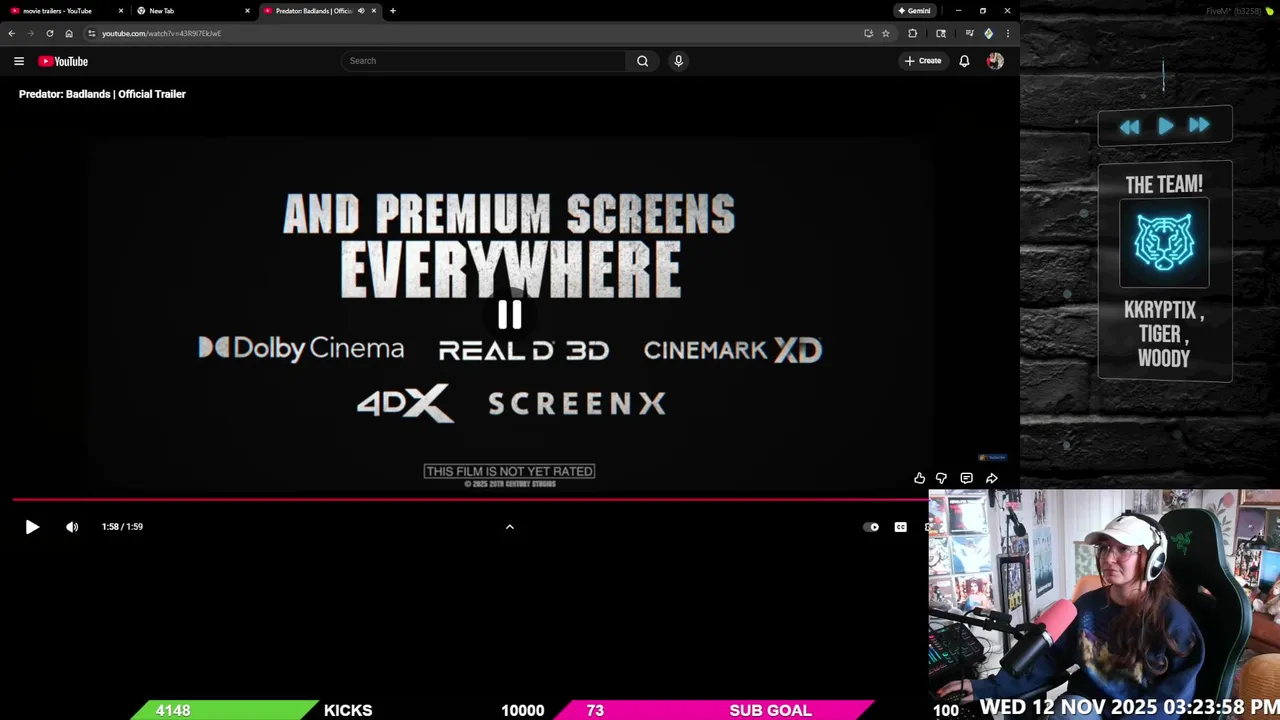Open the media controls toolbar icon
This screenshot has width=1280, height=720.
(x=969, y=33)
